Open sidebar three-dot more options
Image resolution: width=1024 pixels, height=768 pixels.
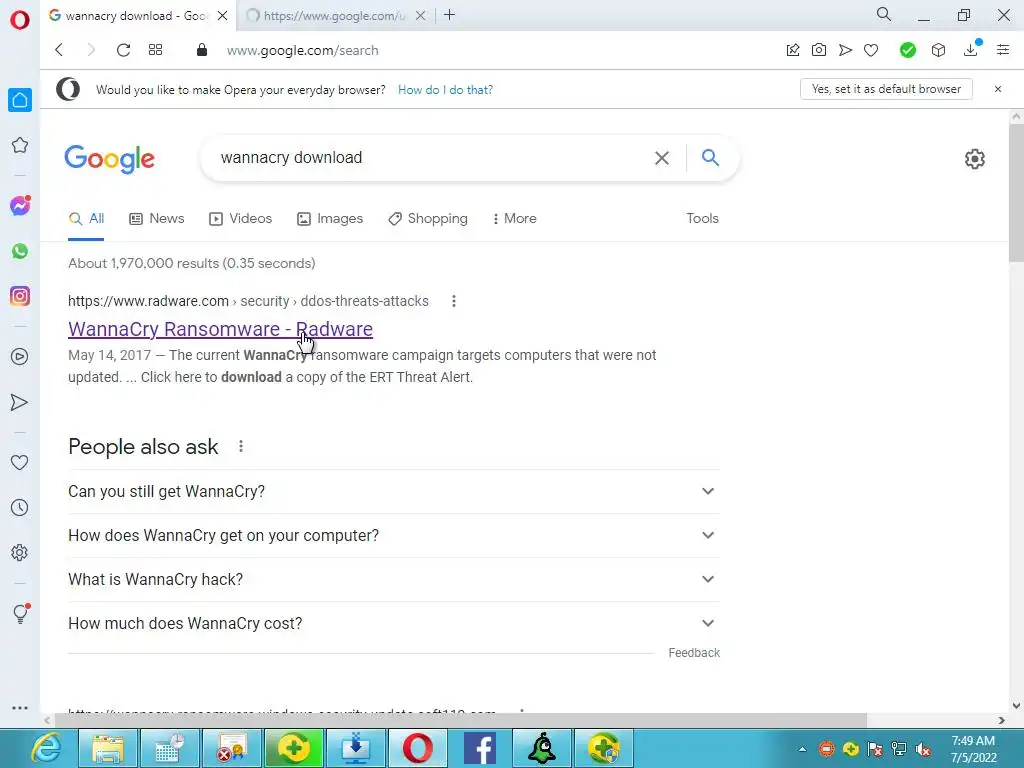coord(20,708)
